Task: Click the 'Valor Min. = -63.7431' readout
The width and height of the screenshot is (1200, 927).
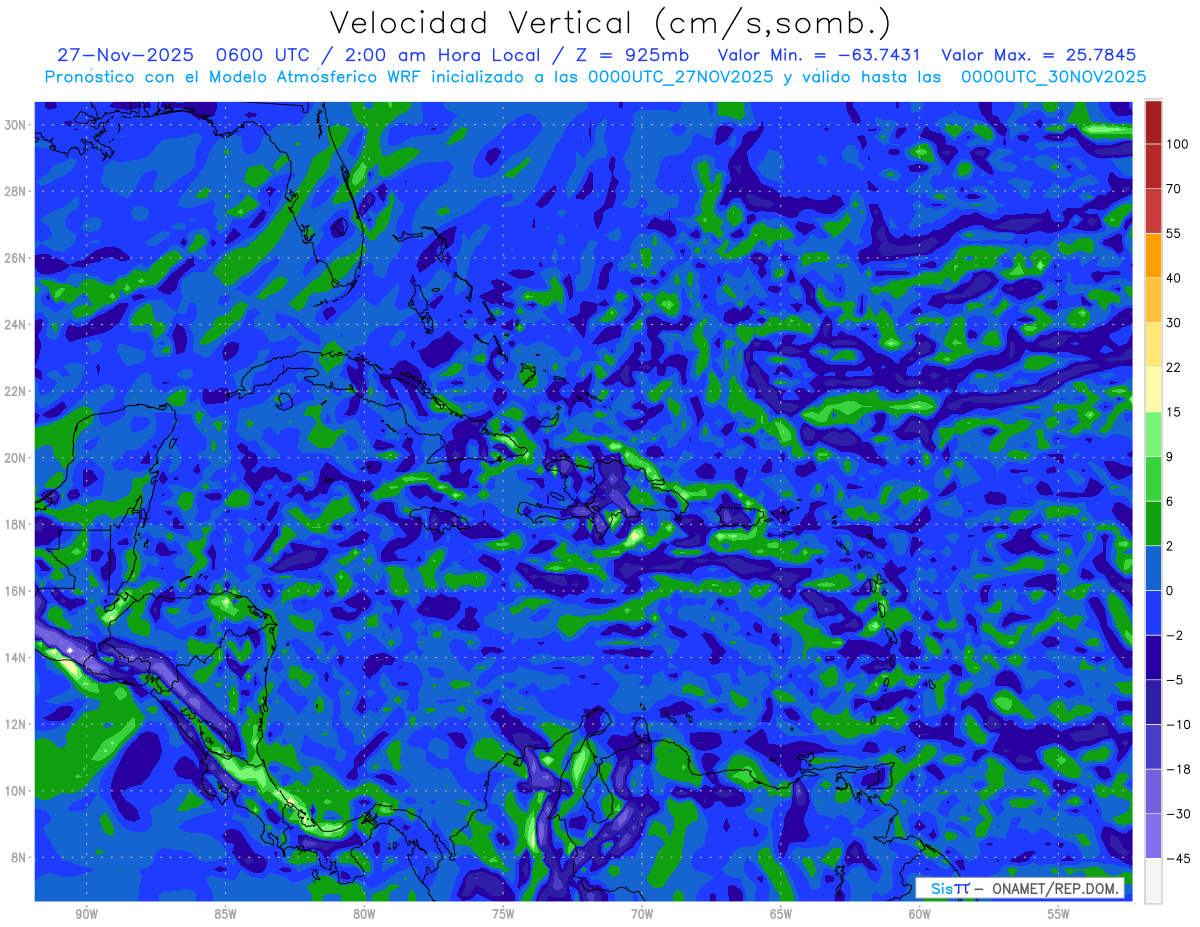Action: [820, 56]
